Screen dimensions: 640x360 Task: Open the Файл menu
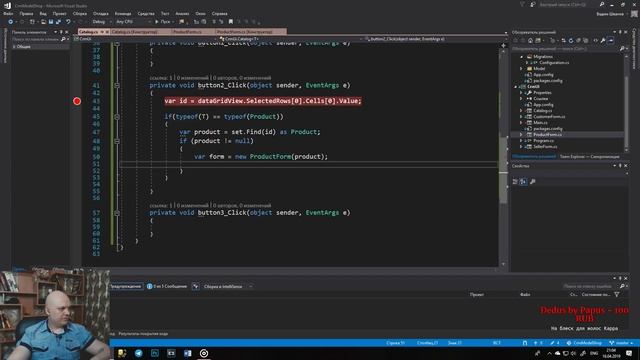[8, 13]
